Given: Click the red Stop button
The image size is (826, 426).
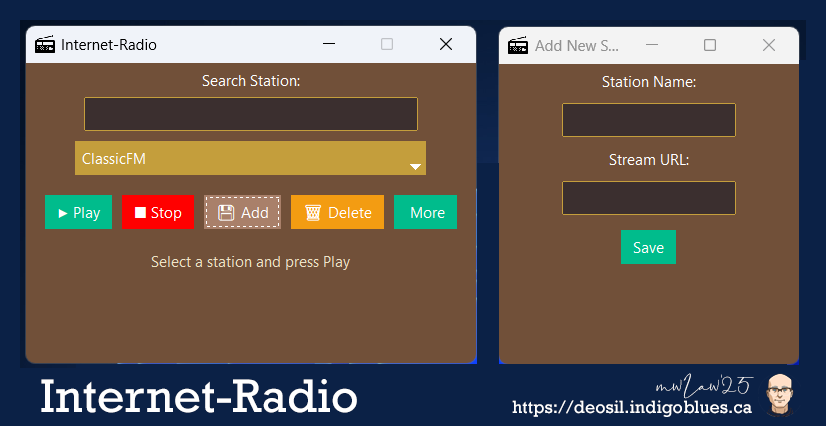Looking at the screenshot, I should (158, 212).
